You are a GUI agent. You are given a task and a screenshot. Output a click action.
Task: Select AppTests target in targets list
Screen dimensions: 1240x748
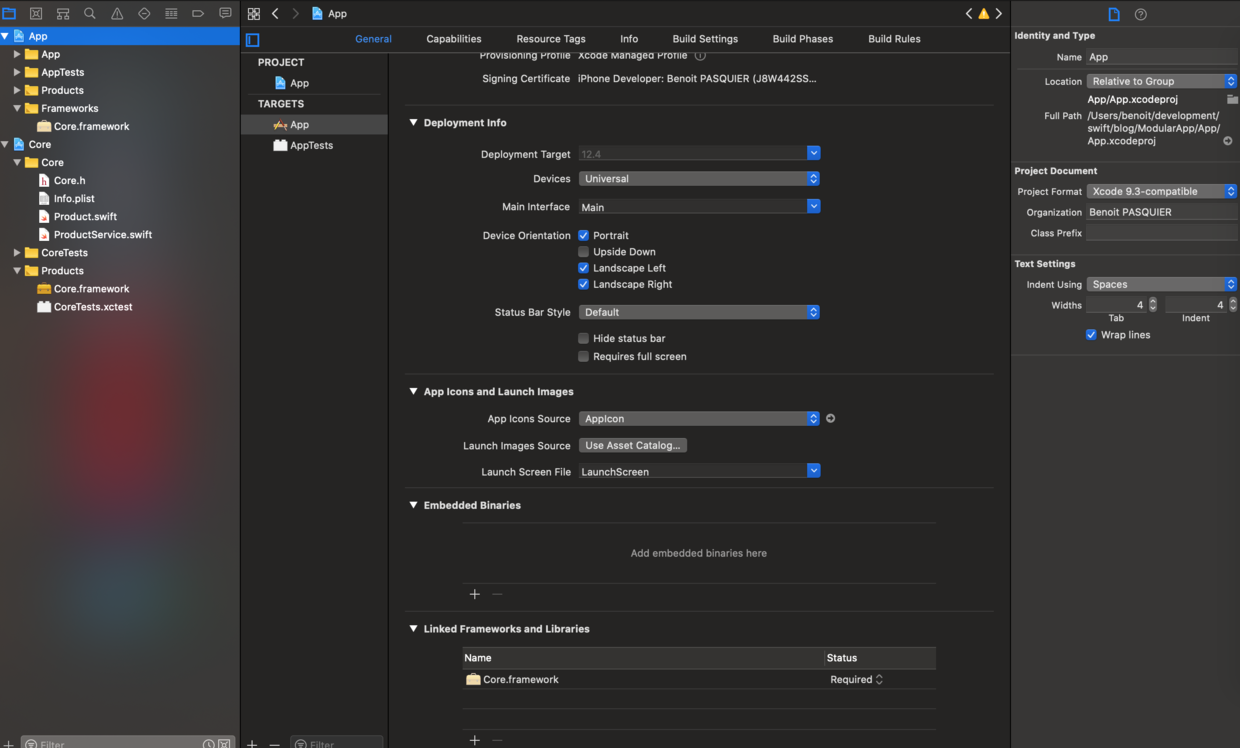pyautogui.click(x=311, y=146)
